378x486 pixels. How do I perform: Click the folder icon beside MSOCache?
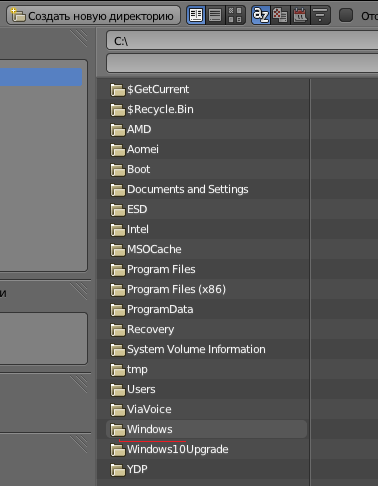(118, 250)
